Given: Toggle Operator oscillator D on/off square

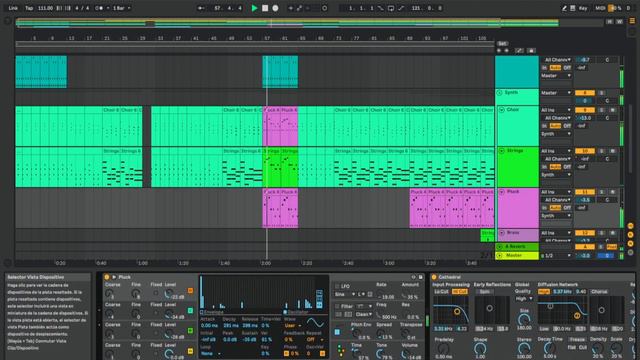Looking at the screenshot, I should [x=190, y=291].
